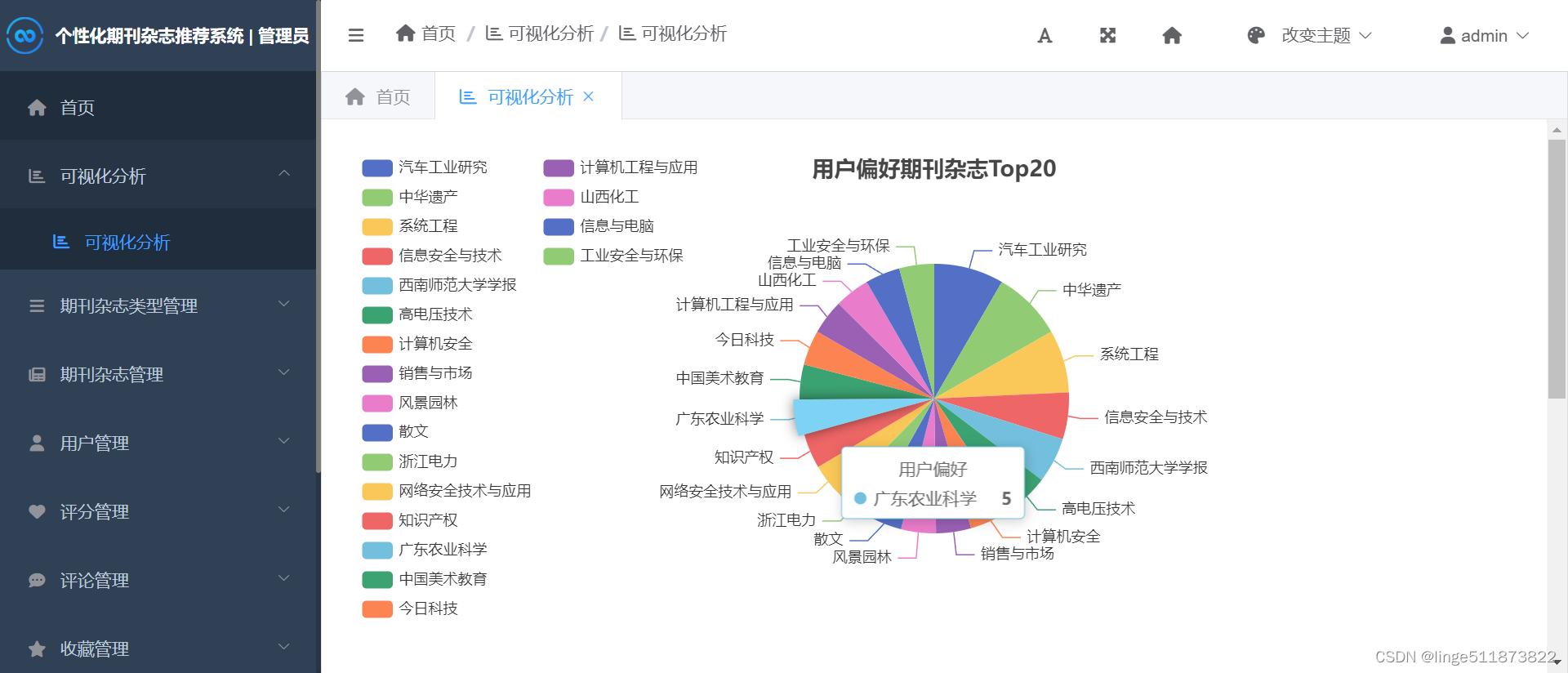Image resolution: width=1568 pixels, height=673 pixels.
Task: Expand the 用户管理 chevron
Action: [284, 441]
